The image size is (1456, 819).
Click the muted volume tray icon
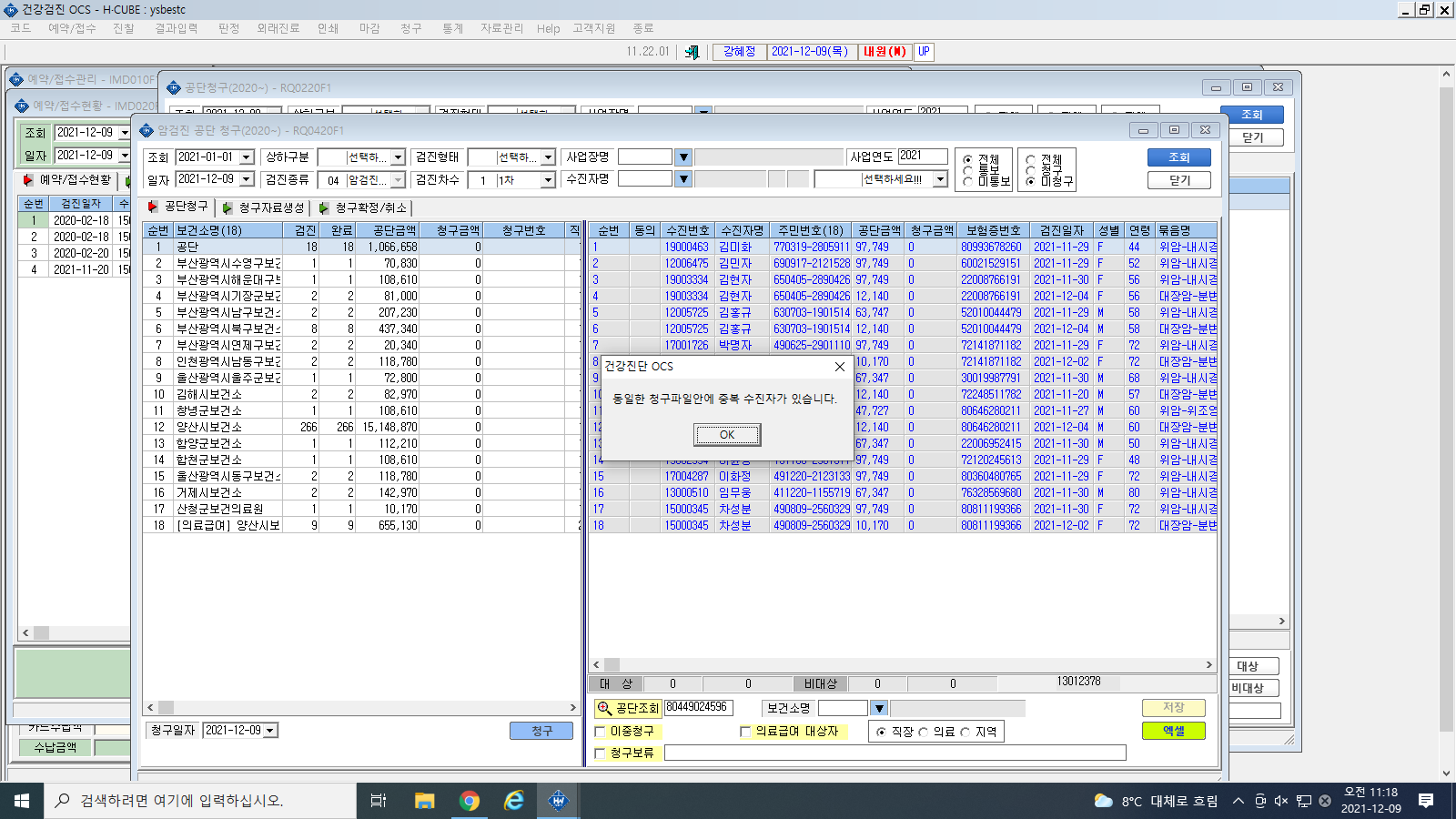click(x=1281, y=801)
